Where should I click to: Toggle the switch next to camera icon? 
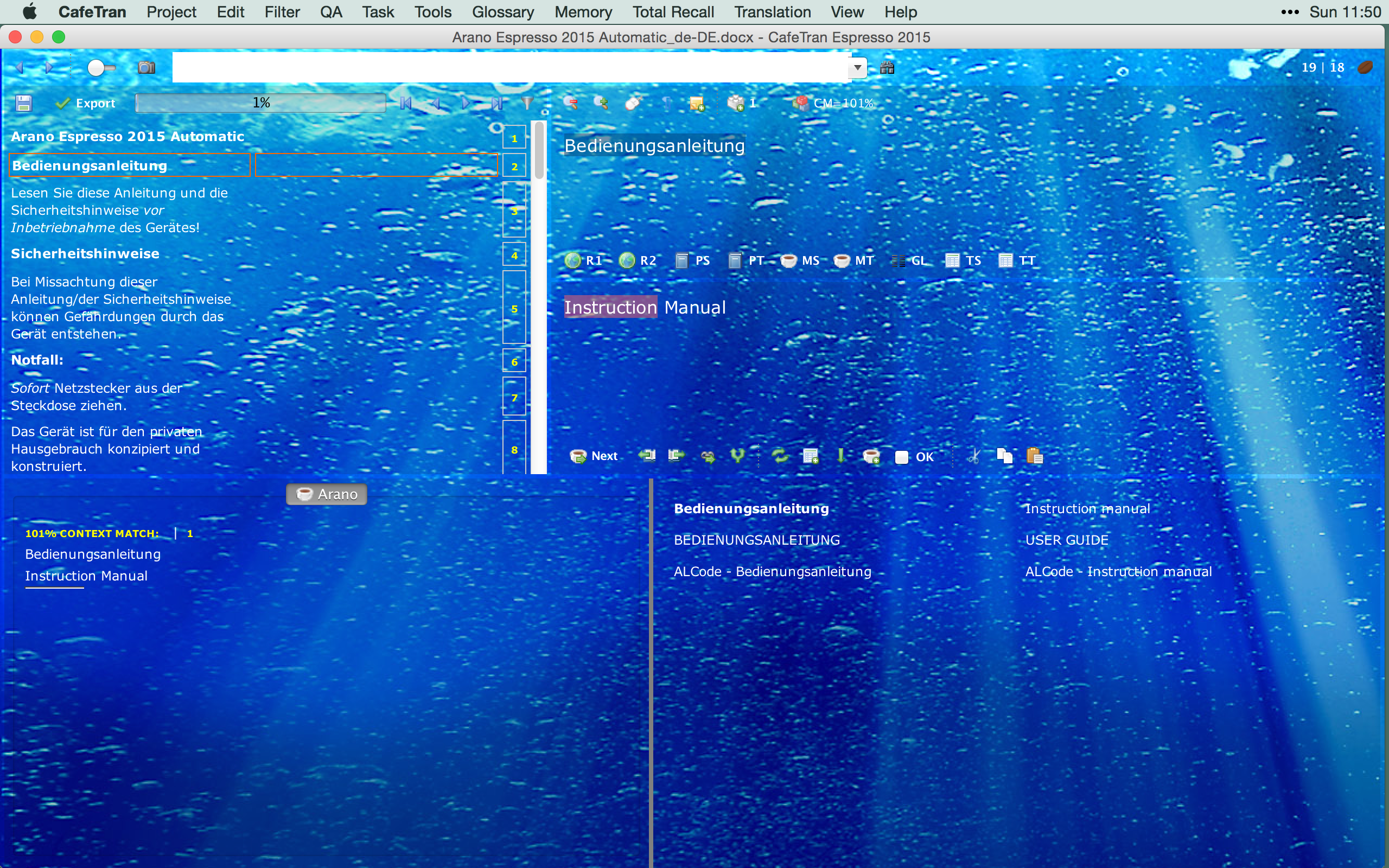[101, 68]
